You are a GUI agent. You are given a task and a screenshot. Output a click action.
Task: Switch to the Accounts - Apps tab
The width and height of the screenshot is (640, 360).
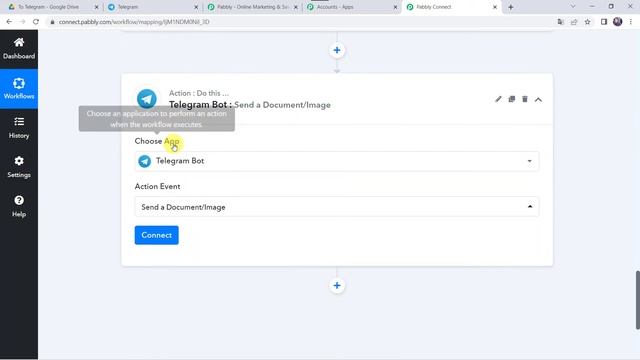tap(351, 7)
